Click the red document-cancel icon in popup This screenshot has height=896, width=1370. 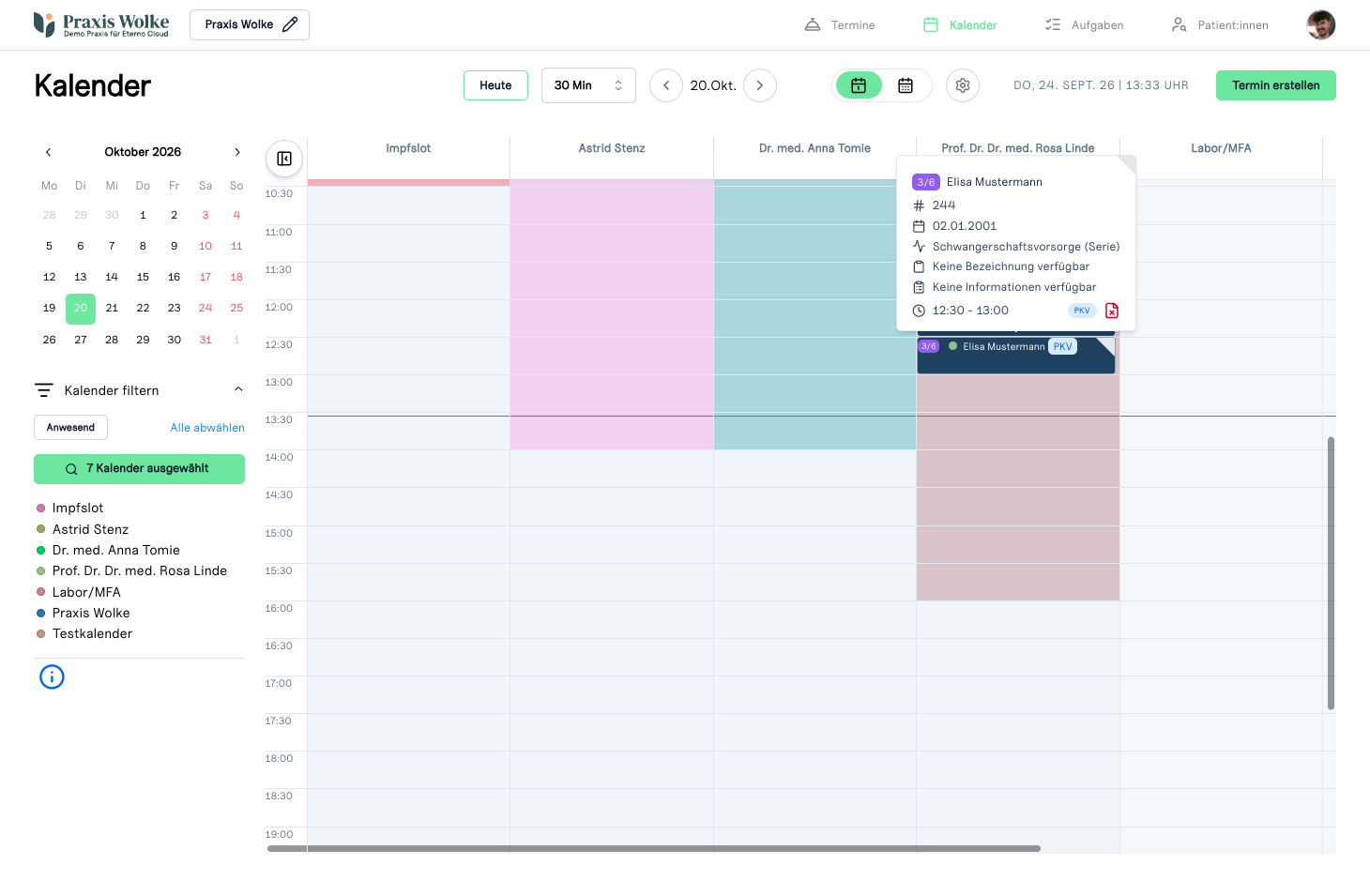pyautogui.click(x=1112, y=311)
